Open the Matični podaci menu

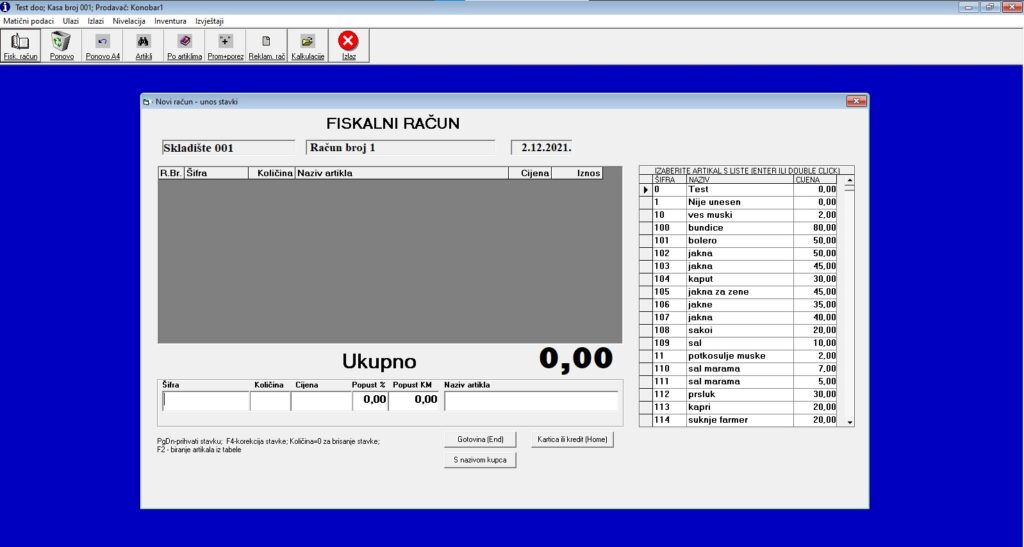coord(29,20)
